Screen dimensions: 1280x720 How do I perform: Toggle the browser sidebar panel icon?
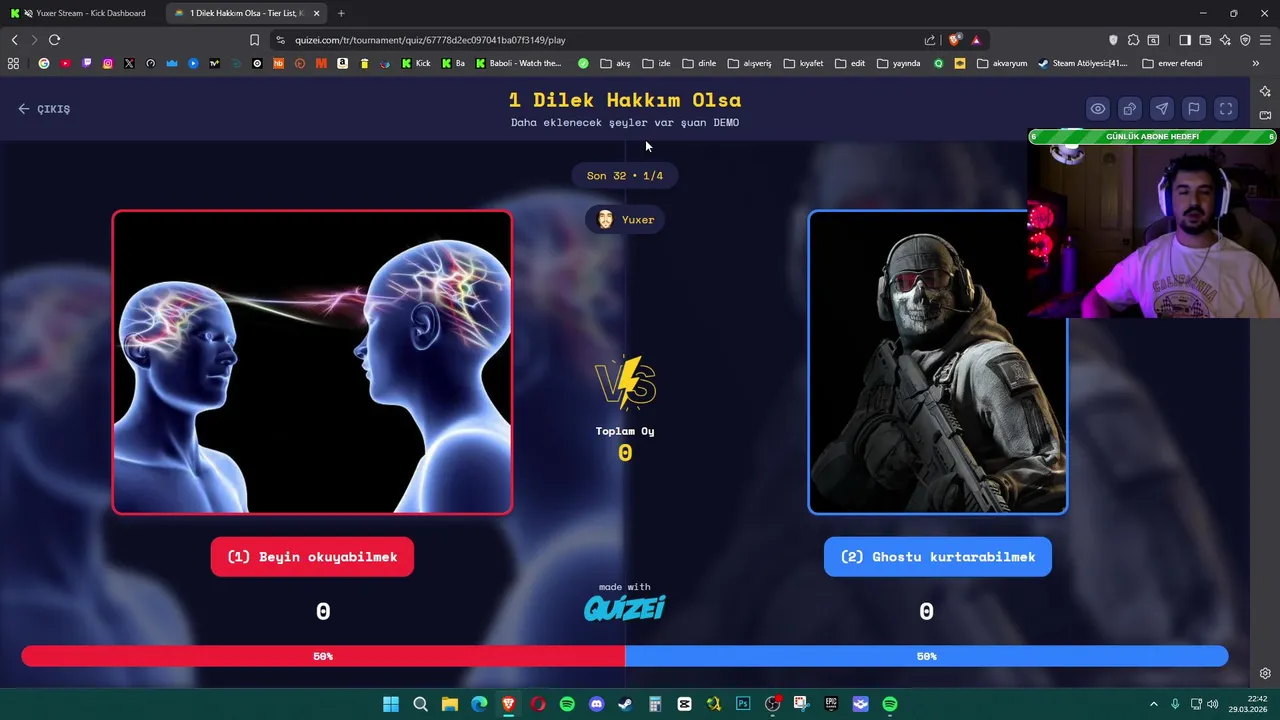click(1185, 40)
